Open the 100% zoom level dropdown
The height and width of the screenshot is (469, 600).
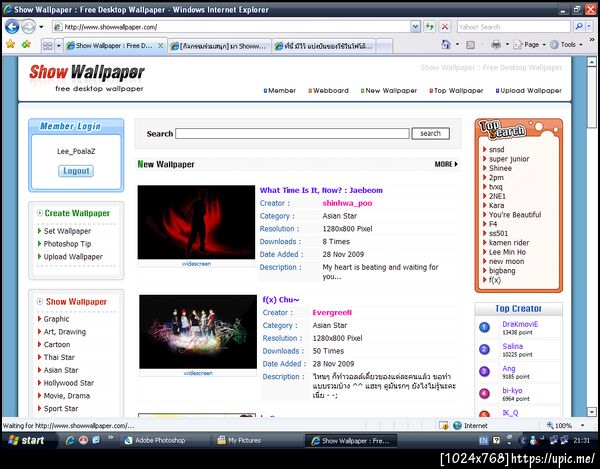click(x=582, y=425)
